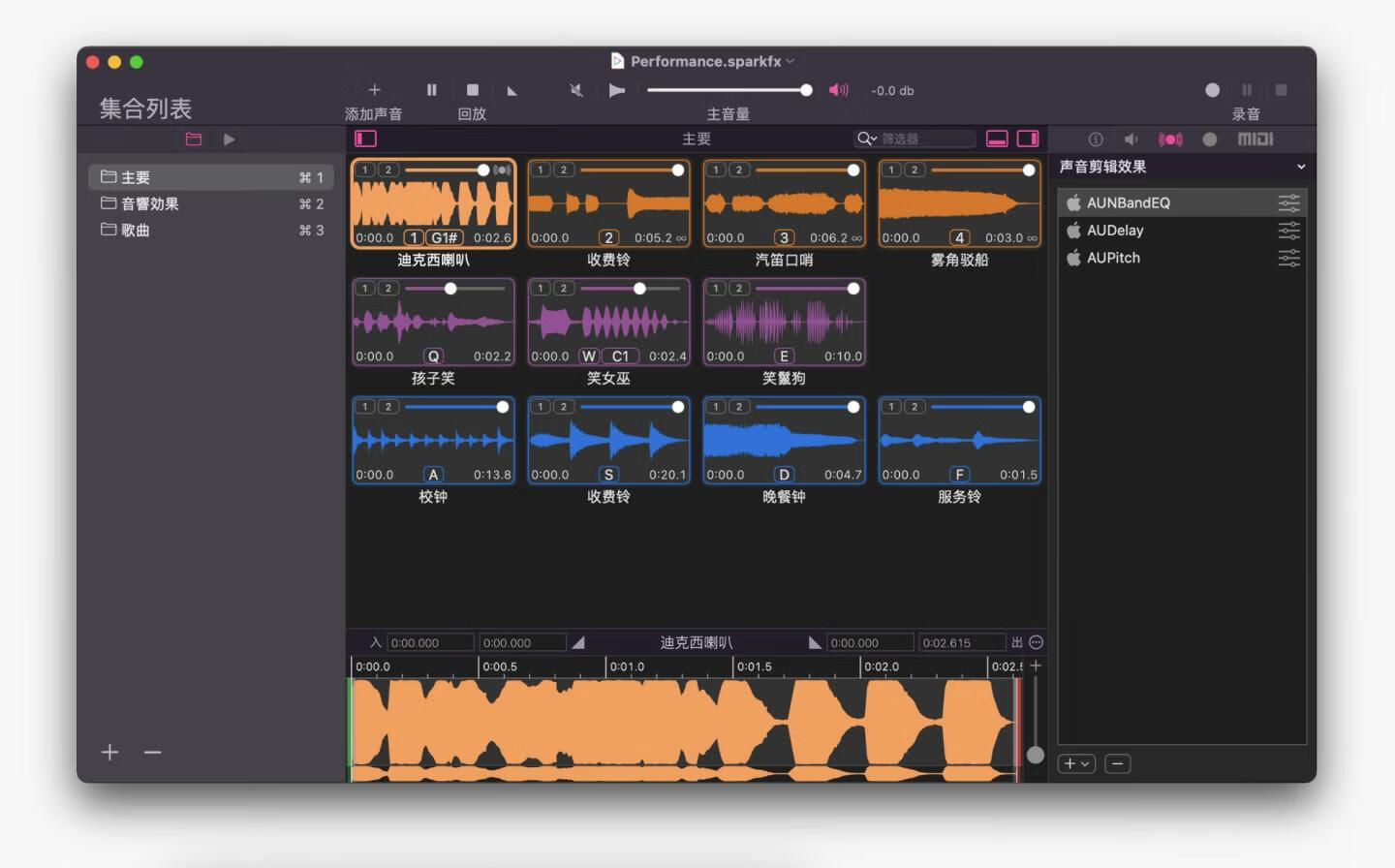This screenshot has width=1395, height=868.
Task: Toggle the bottom waveform editor panel
Action: 997,139
